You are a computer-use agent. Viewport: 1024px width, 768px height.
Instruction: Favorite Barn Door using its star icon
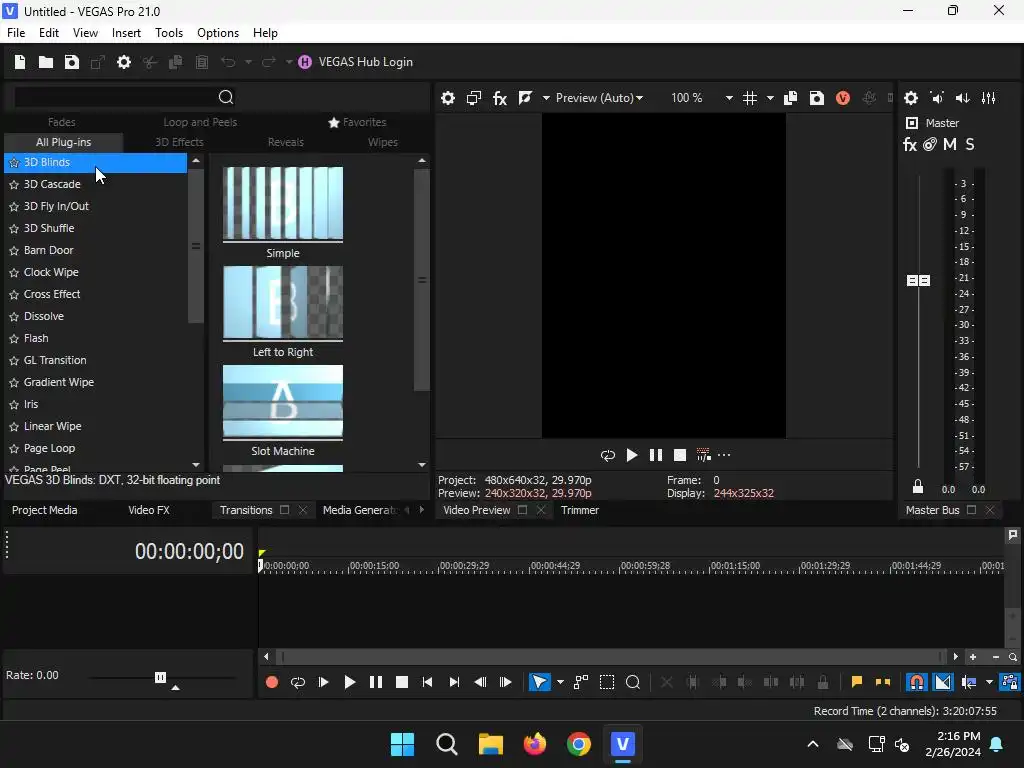pyautogui.click(x=14, y=251)
